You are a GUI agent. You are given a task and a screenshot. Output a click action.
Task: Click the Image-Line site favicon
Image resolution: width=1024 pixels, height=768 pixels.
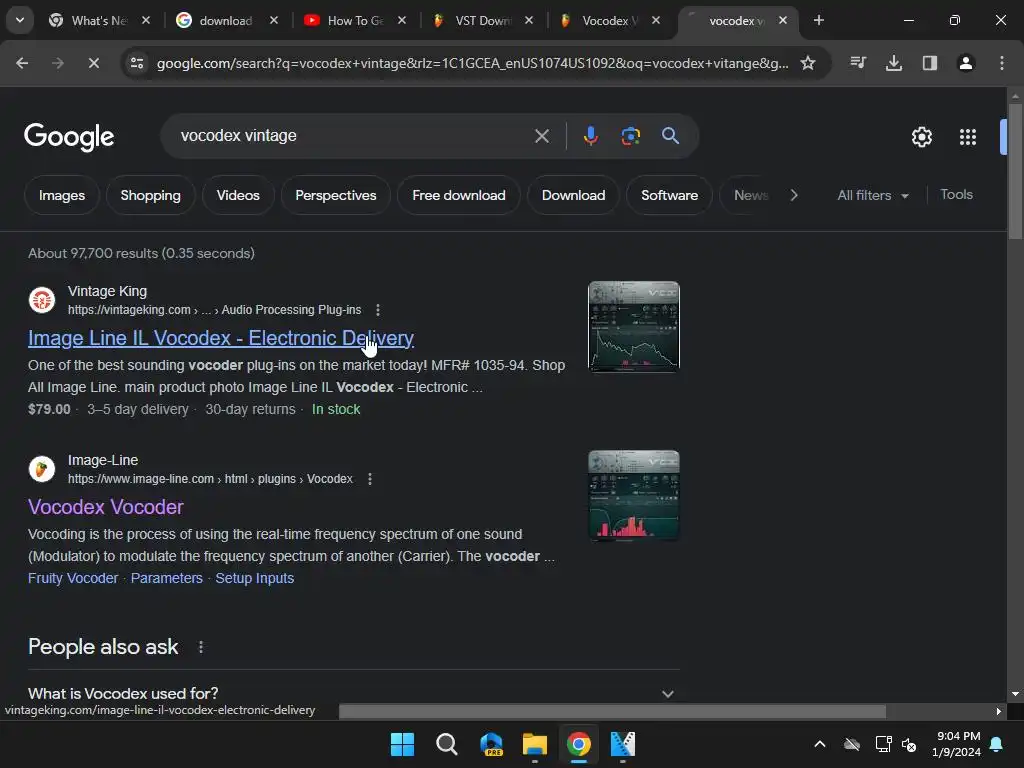pos(42,469)
